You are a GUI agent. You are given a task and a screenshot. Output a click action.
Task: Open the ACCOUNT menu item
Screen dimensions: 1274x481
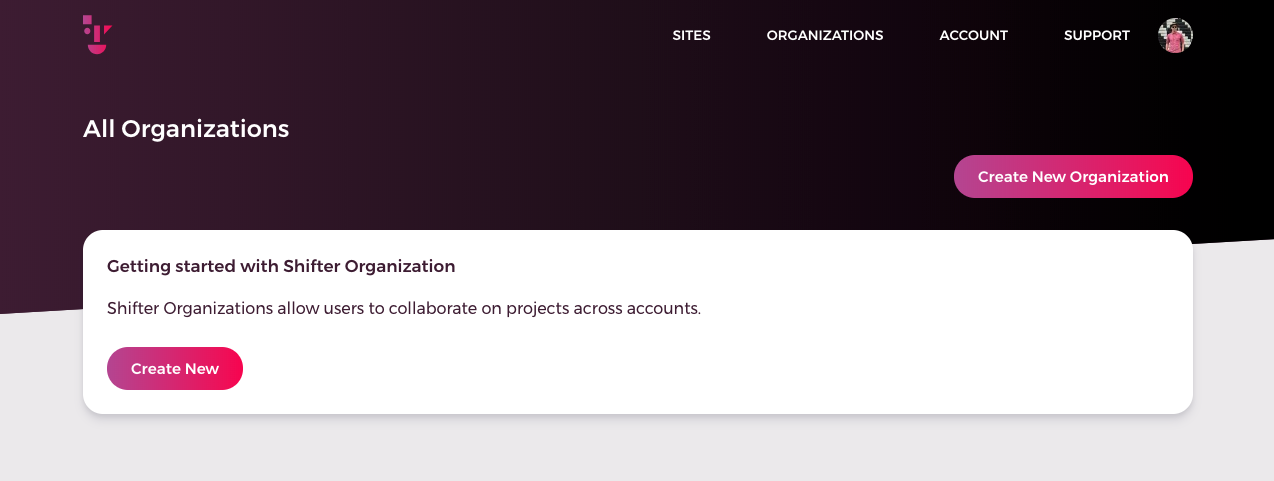coord(973,35)
